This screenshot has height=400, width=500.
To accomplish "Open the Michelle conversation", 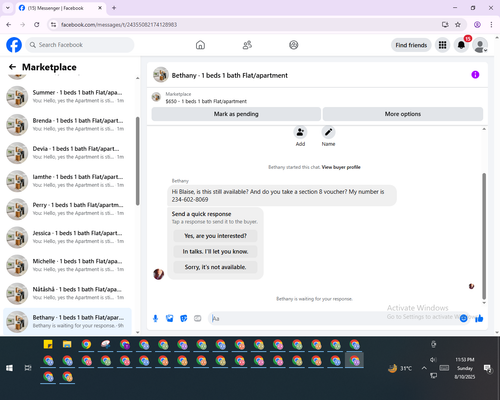I will tap(67, 265).
